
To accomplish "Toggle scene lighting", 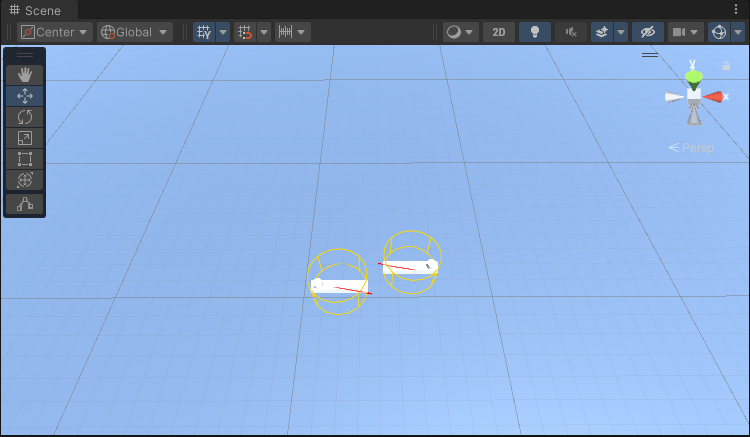I will click(535, 32).
